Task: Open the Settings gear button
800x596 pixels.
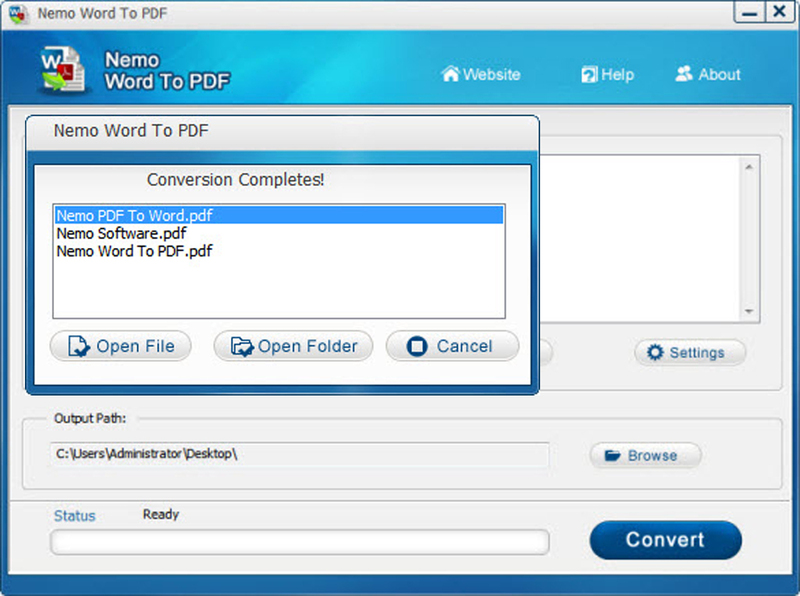Action: coord(690,353)
